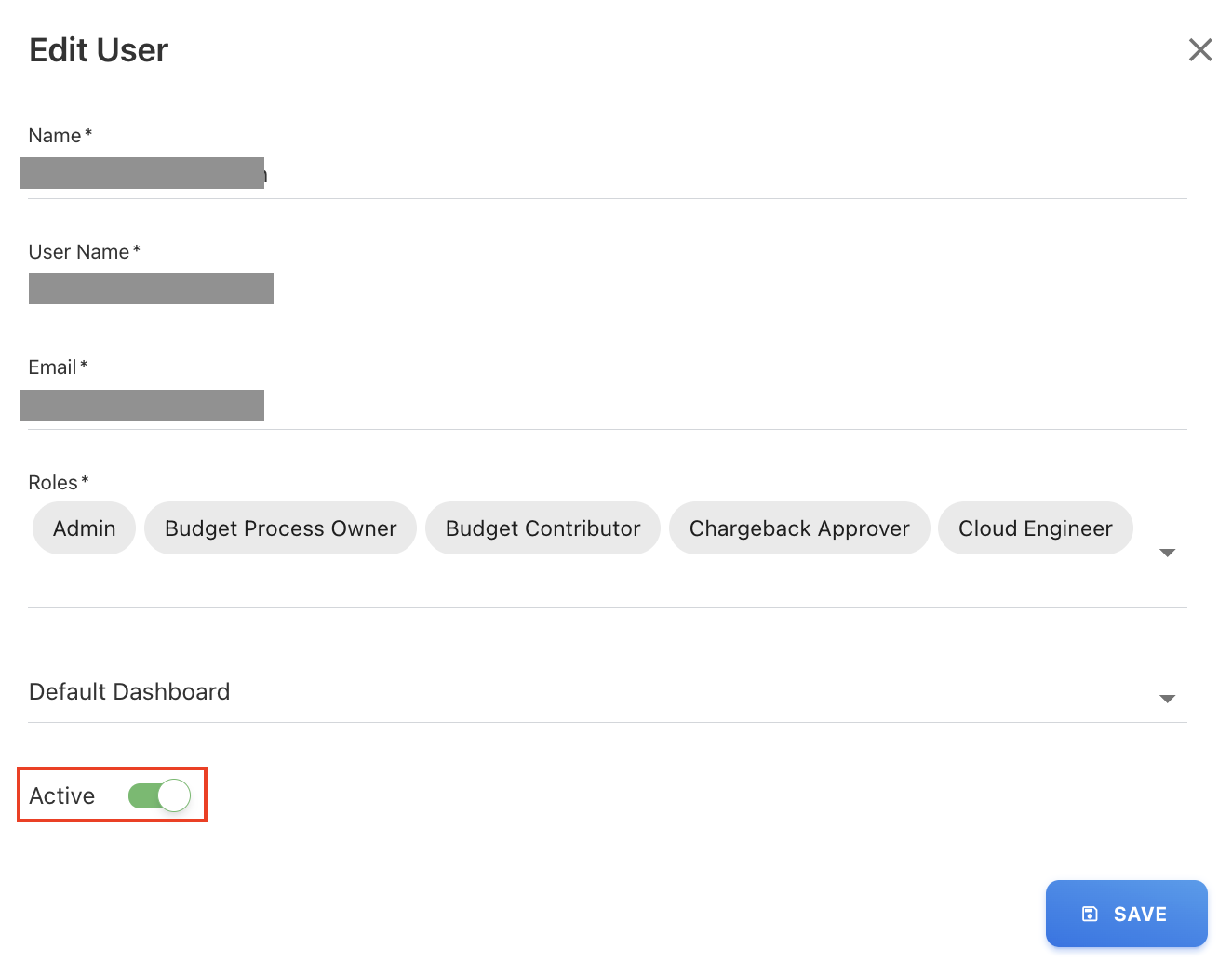The width and height of the screenshot is (1232, 962).
Task: Select the Budget Contributor role chip
Action: [542, 528]
